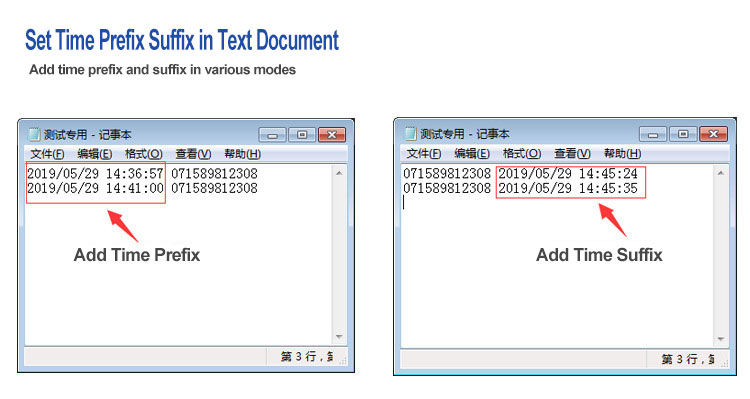Open 帮助(H) menu in right Notepad window

[622, 154]
